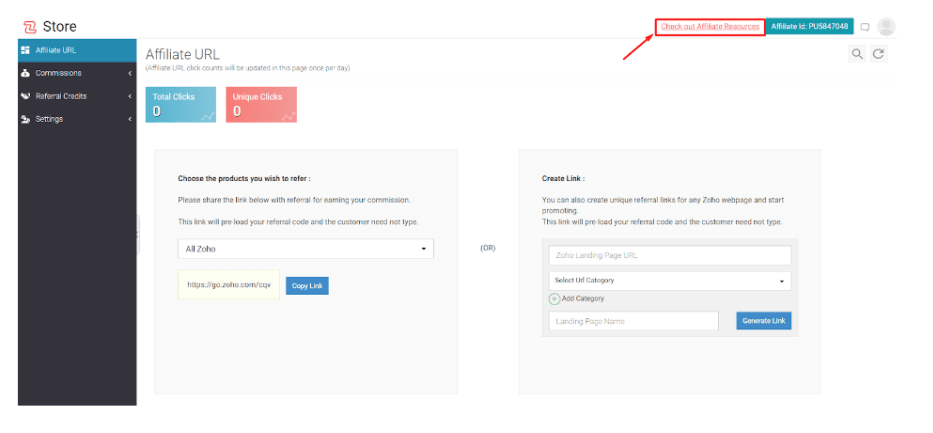Click the Referral Credits handshake icon
Screen dimensions: 933x433
click(25, 96)
